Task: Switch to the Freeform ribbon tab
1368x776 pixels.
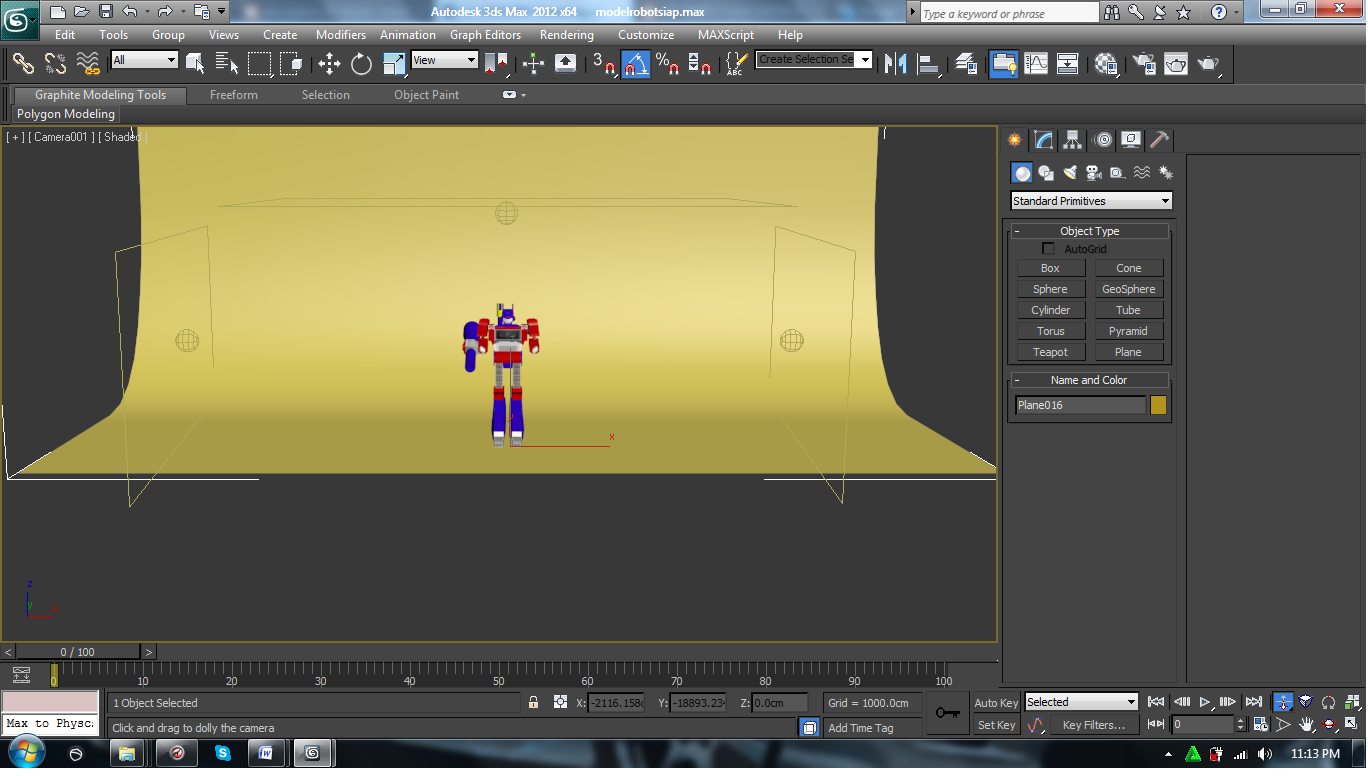Action: [233, 95]
